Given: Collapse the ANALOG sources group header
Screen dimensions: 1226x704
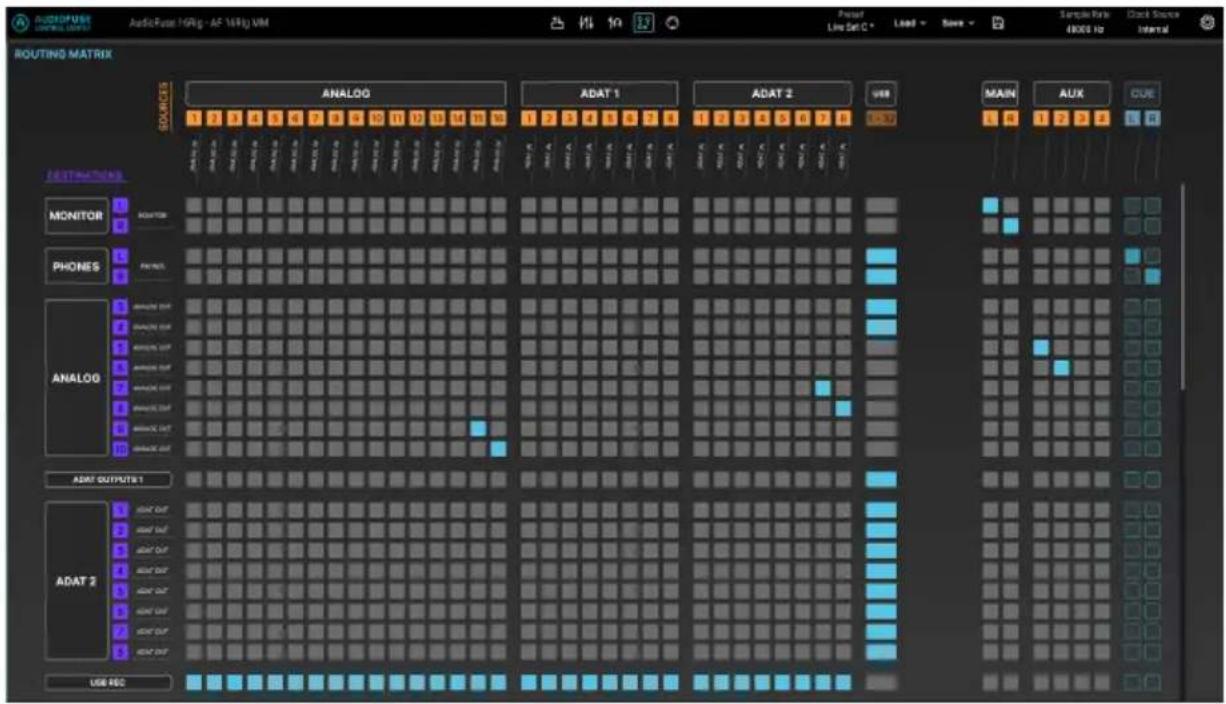Looking at the screenshot, I should pos(345,93).
